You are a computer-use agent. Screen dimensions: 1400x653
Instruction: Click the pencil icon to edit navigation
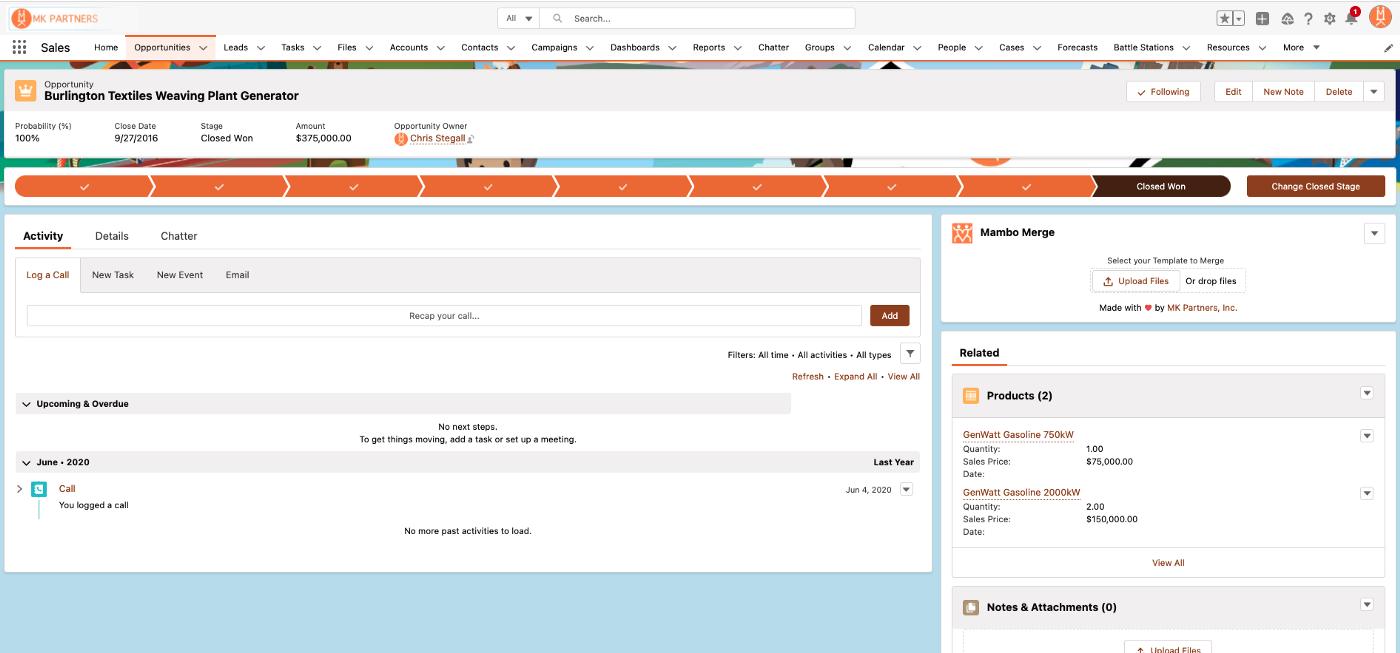[x=1388, y=47]
